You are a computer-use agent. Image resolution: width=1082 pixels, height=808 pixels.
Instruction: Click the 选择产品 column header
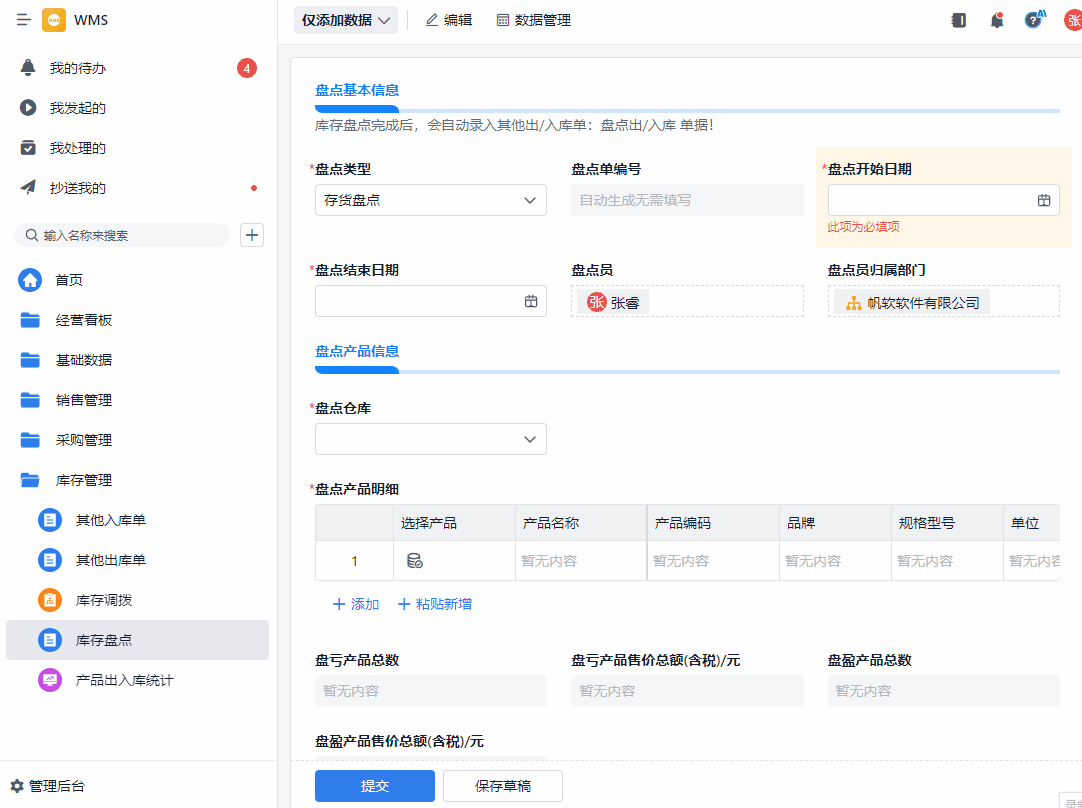point(454,523)
